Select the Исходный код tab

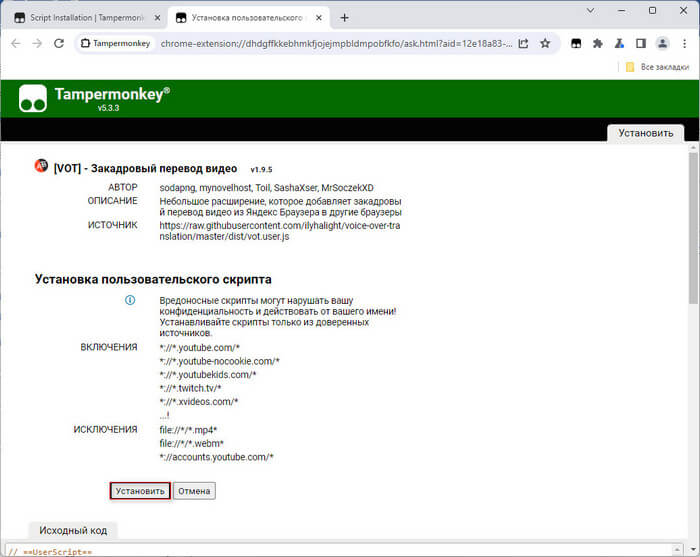[72, 530]
